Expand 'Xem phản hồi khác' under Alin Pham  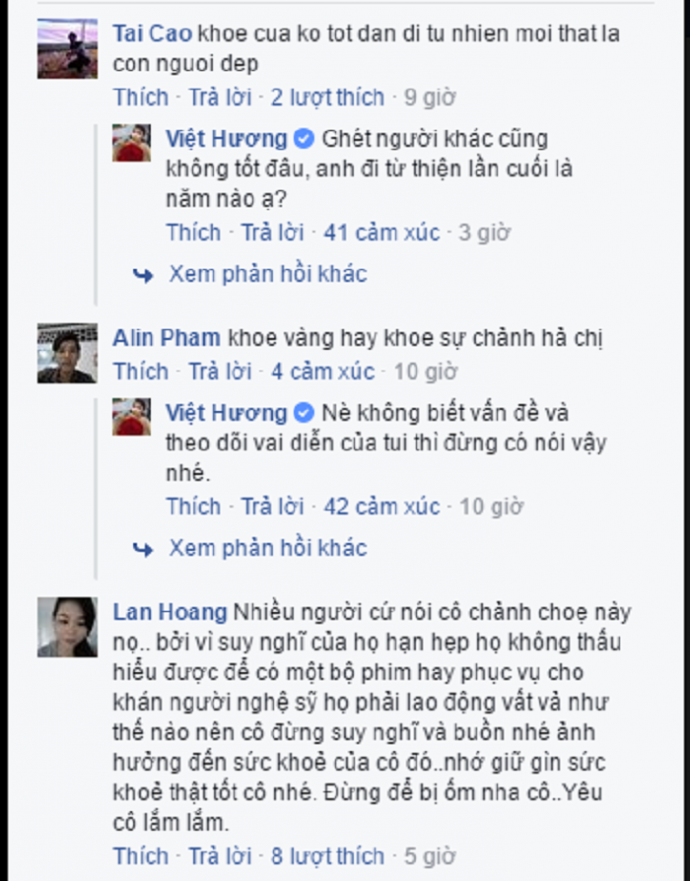(x=268, y=548)
